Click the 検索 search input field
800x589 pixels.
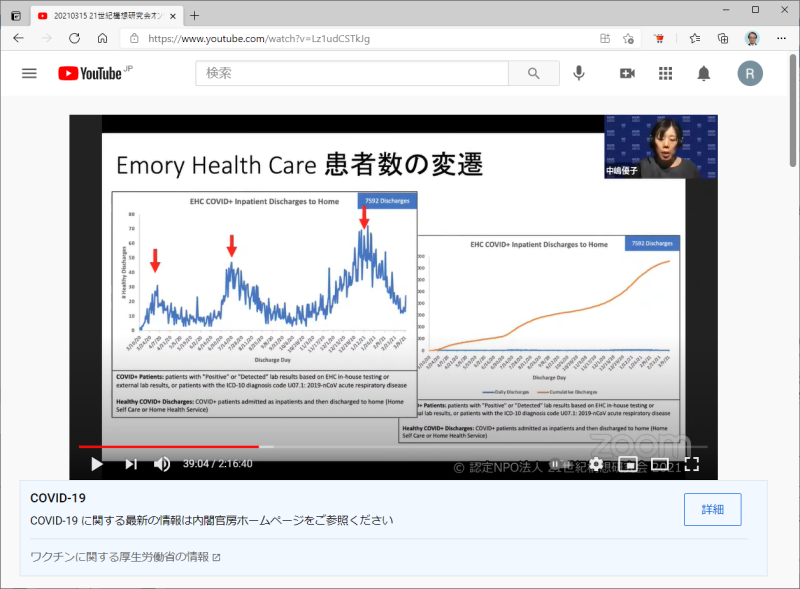[x=352, y=73]
